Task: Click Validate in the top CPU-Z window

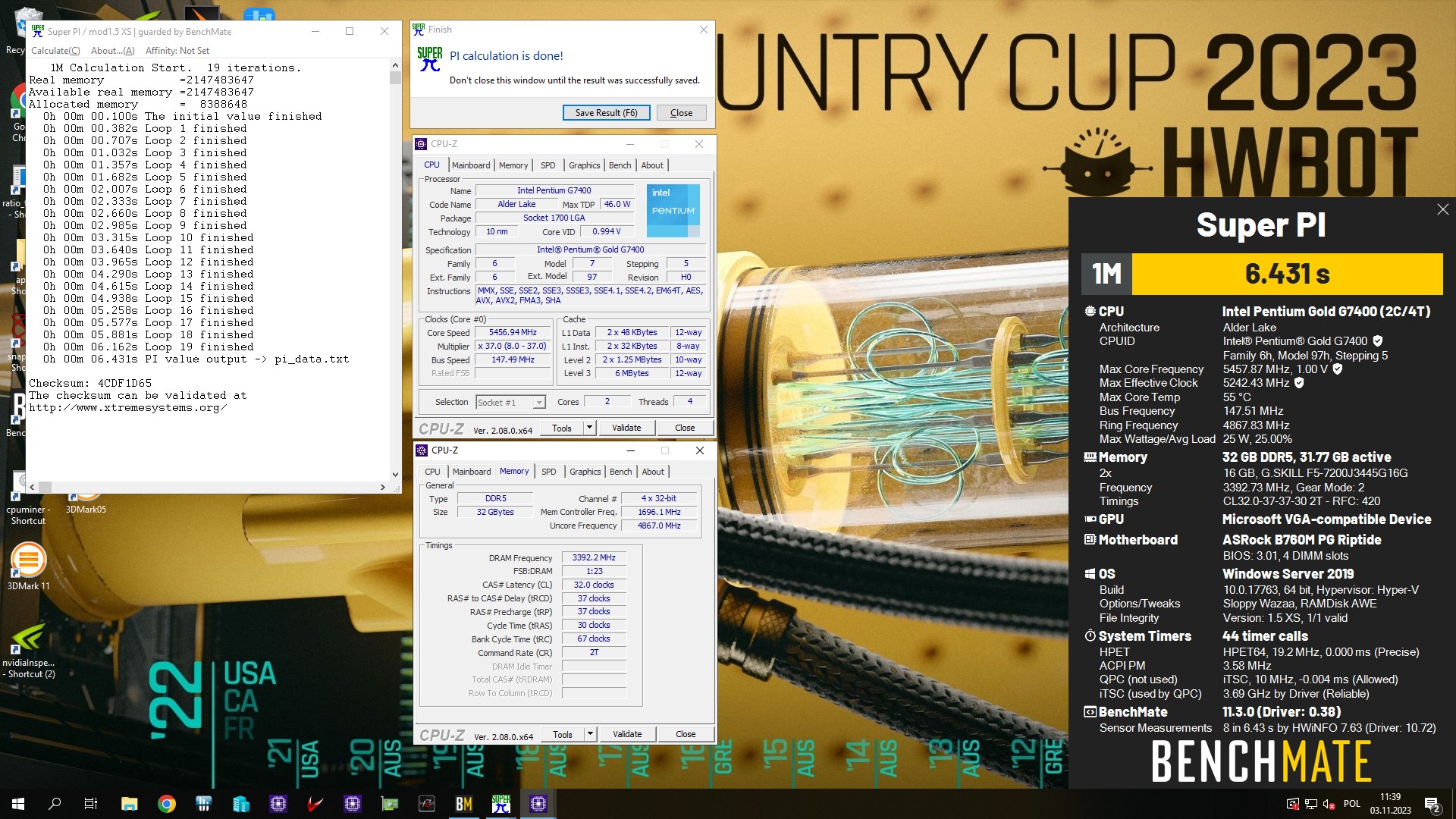Action: point(626,428)
